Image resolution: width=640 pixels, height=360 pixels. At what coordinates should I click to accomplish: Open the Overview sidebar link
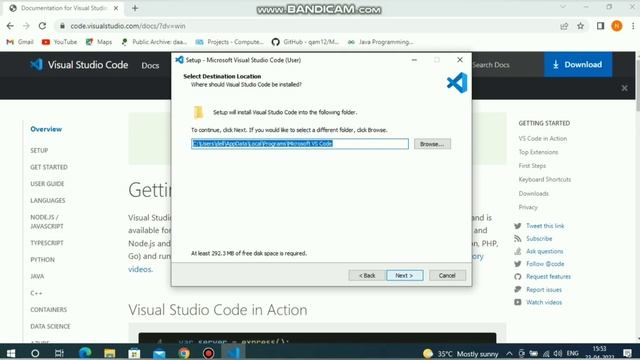pos(46,129)
